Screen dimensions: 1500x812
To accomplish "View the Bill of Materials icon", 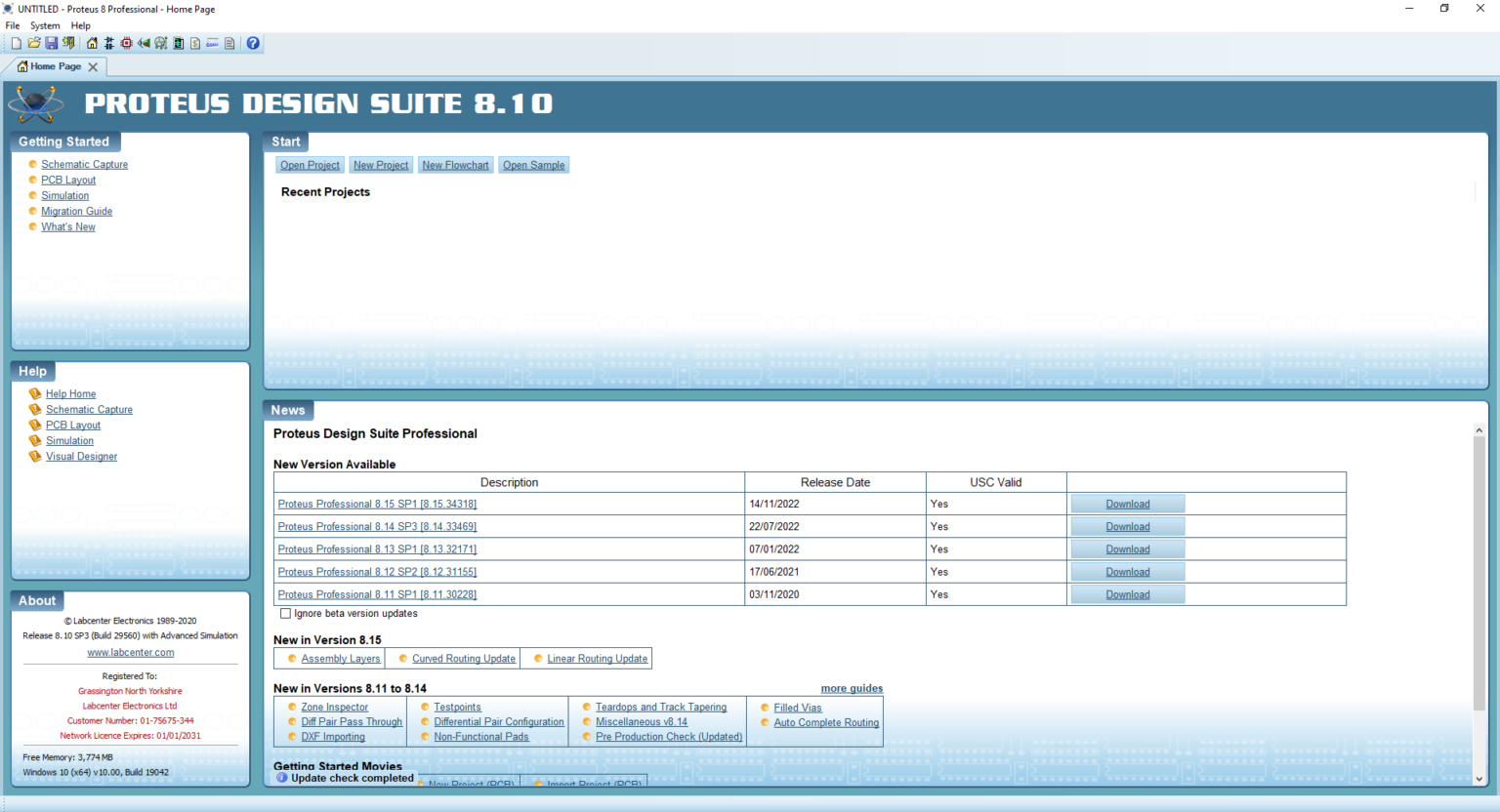I will pos(195,43).
